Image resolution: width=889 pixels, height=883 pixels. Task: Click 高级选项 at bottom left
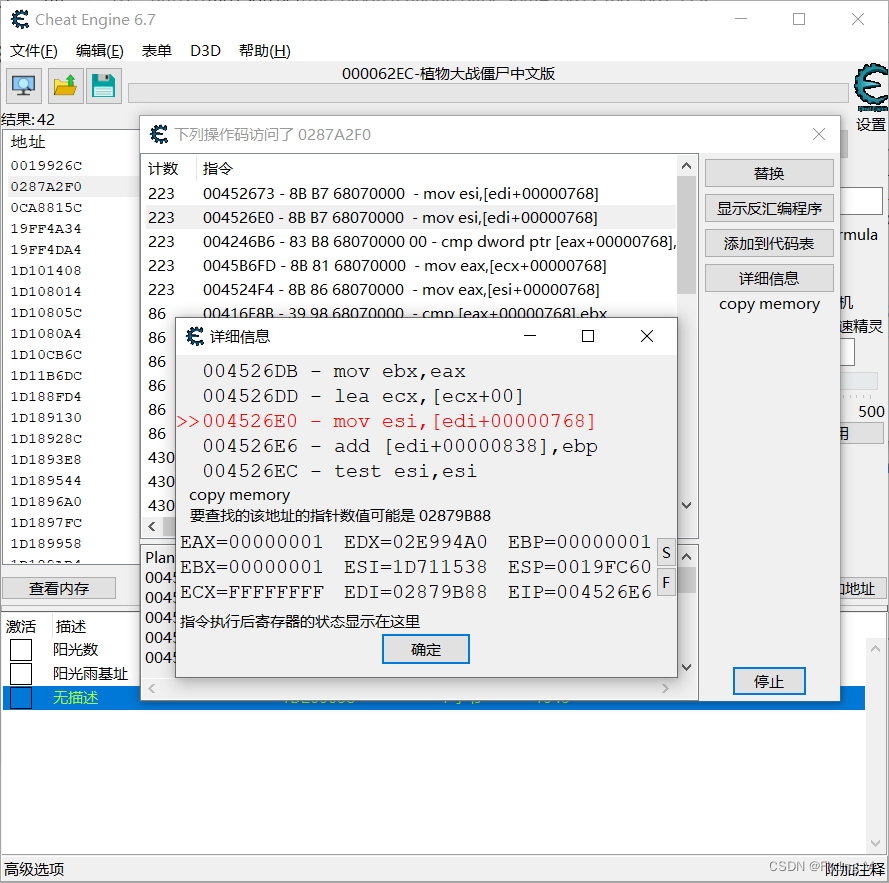[x=34, y=869]
